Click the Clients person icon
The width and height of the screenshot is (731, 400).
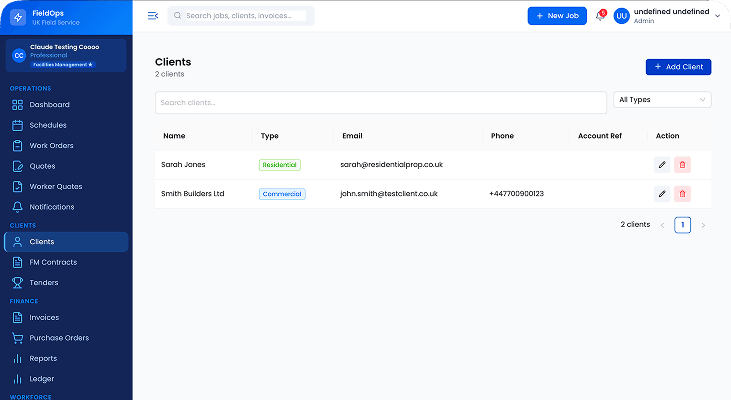point(17,242)
